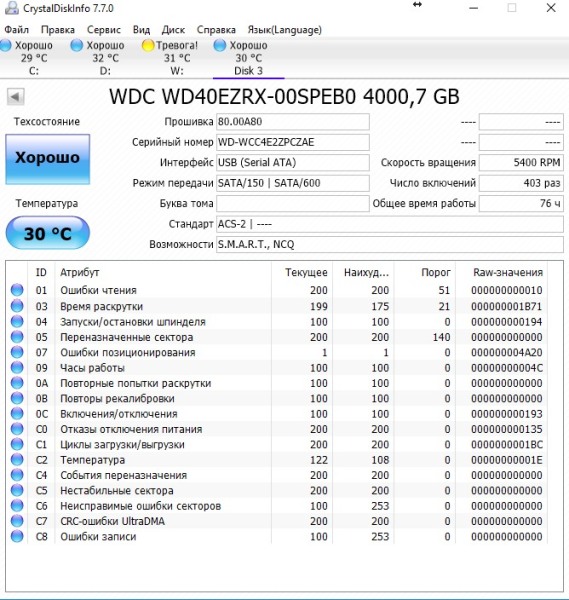Click the serial number field WD-WCC4E2ZPCZAE
The width and height of the screenshot is (569, 600).
[x=293, y=142]
